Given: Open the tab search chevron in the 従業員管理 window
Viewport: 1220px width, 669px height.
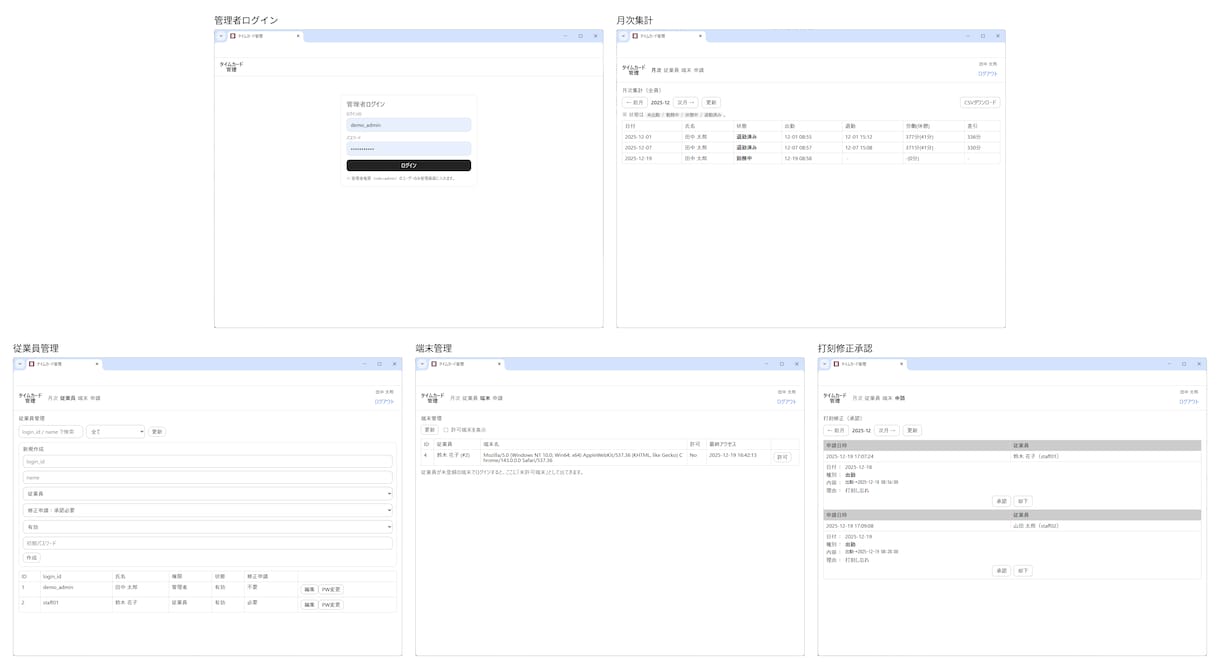Looking at the screenshot, I should pos(20,364).
